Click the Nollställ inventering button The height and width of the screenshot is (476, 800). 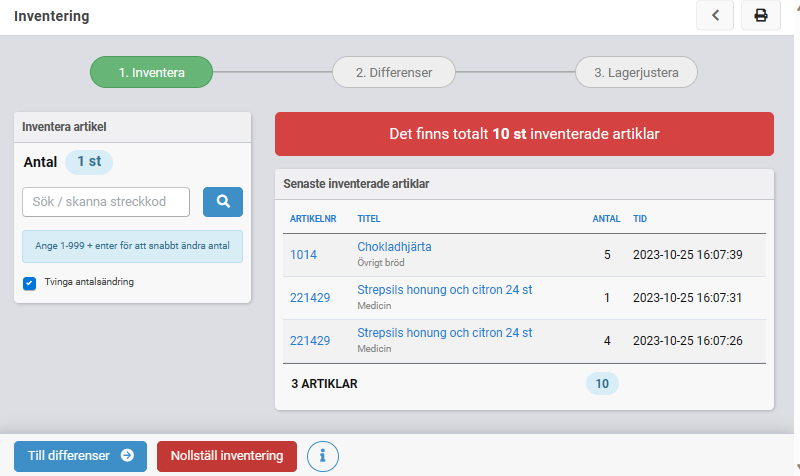(227, 456)
